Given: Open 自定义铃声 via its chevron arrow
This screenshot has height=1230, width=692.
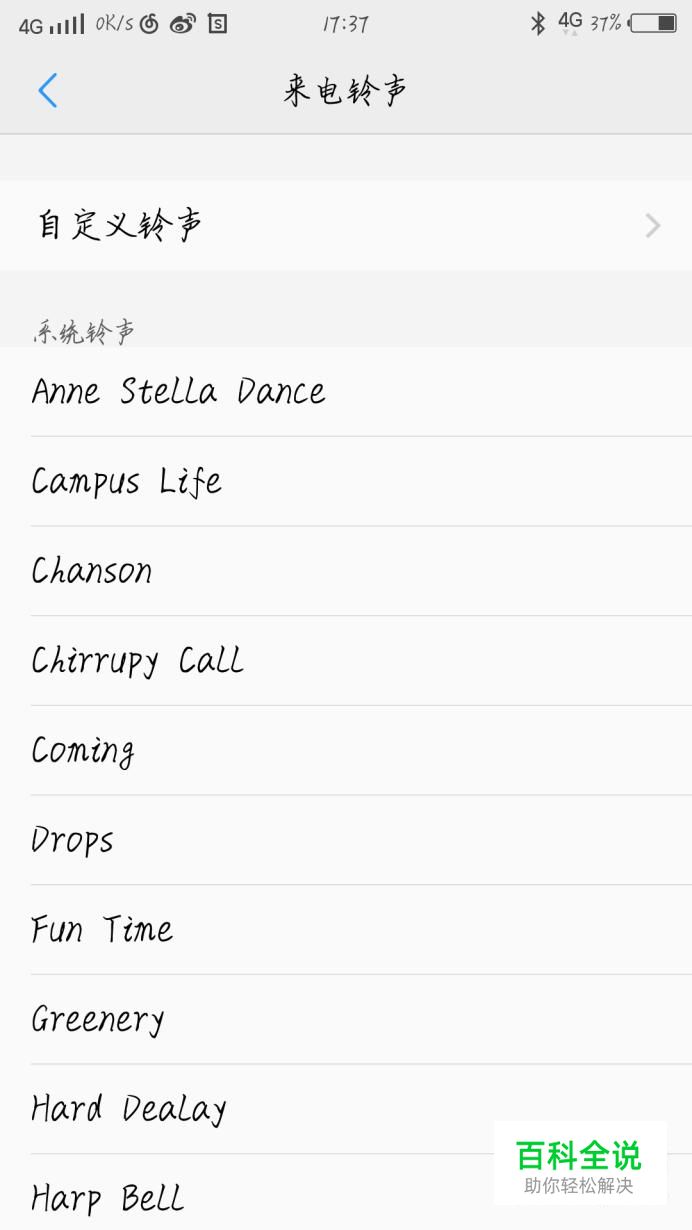Looking at the screenshot, I should 653,226.
